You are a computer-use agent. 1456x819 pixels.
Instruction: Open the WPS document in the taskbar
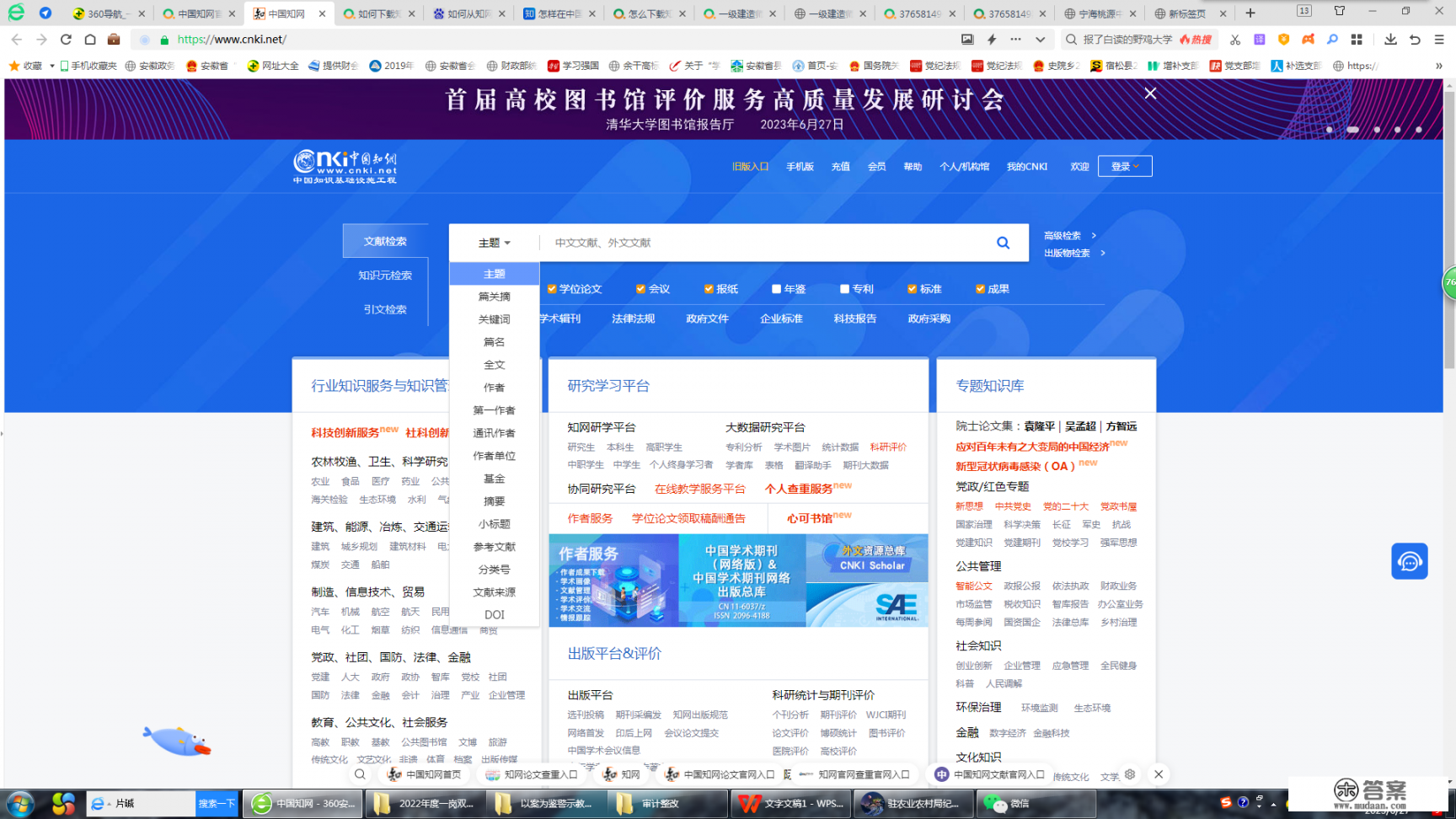792,804
